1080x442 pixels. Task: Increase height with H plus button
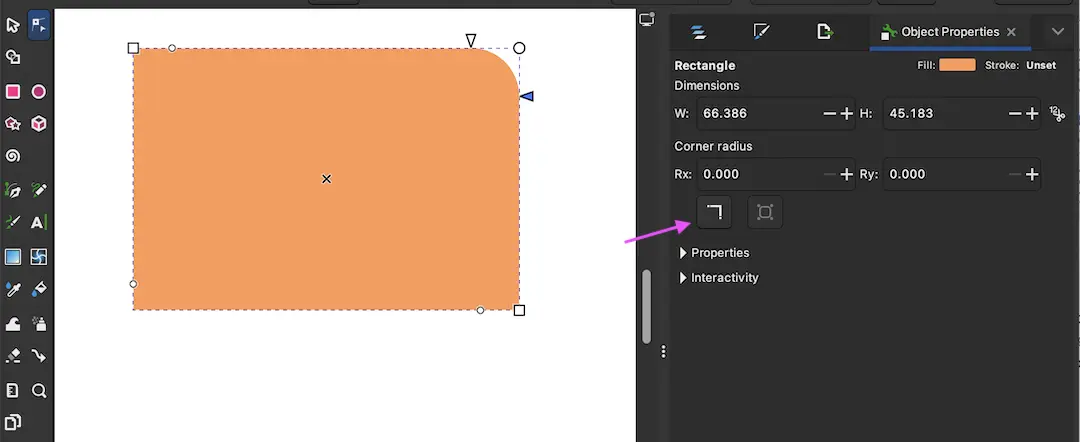1032,114
